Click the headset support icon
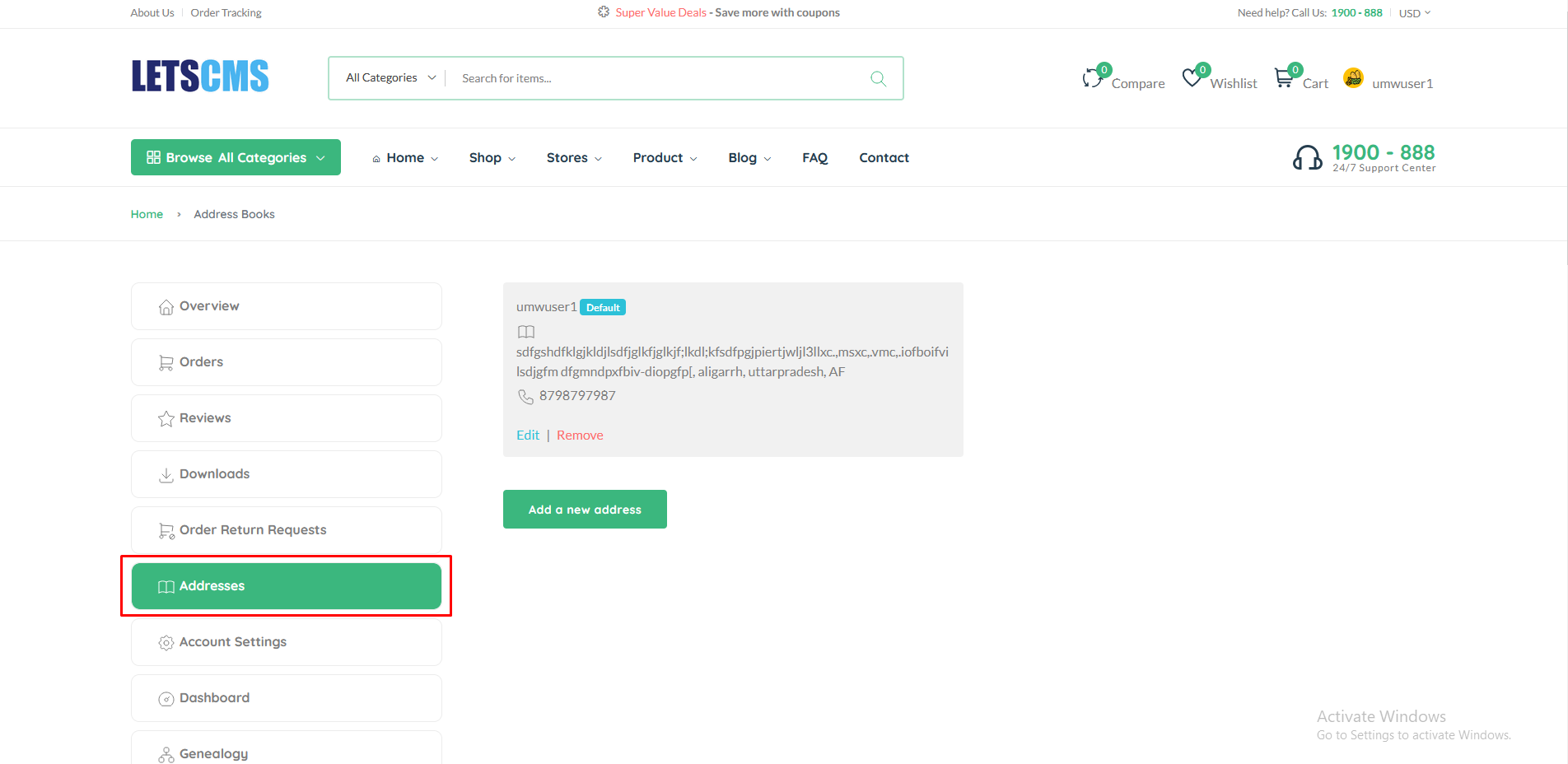 [1307, 157]
